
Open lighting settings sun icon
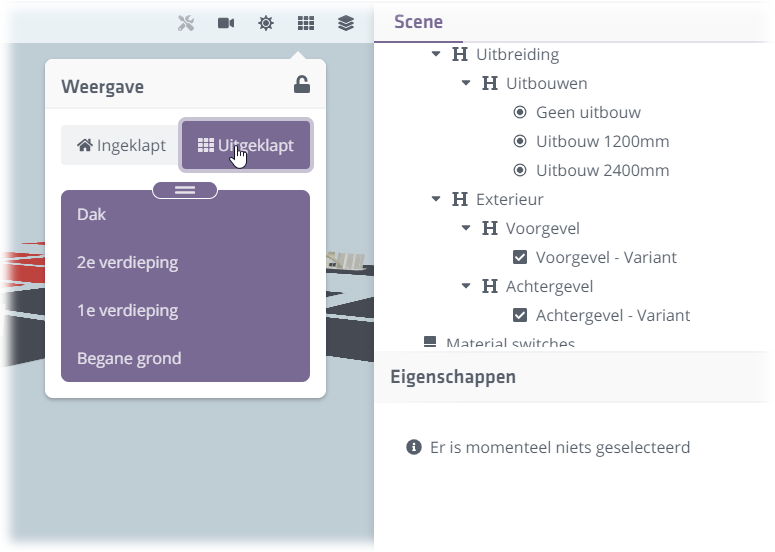coord(266,23)
